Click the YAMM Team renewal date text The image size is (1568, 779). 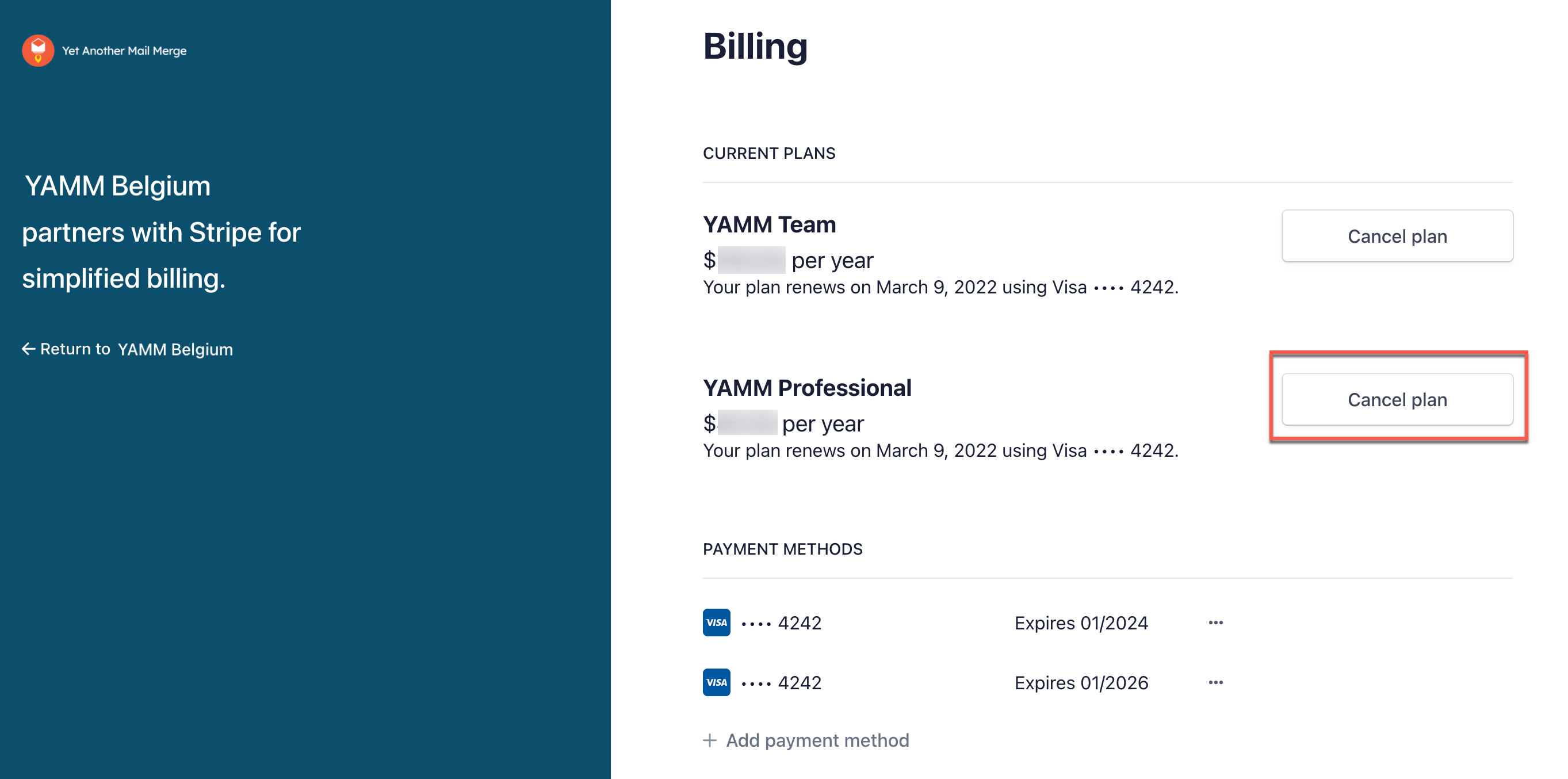940,288
